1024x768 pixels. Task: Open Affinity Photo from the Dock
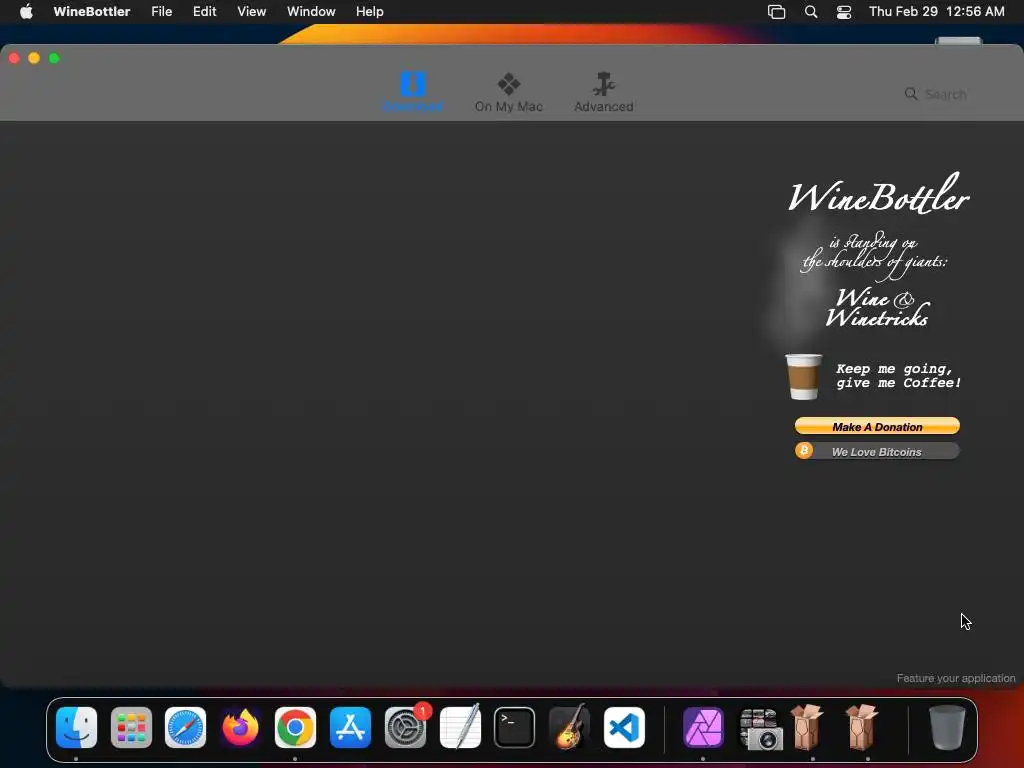pos(703,728)
